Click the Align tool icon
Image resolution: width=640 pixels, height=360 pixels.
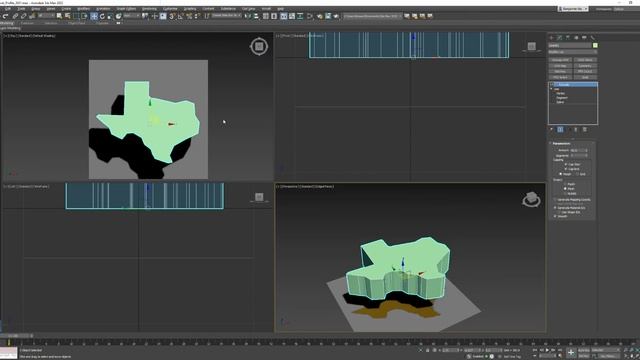[256, 16]
